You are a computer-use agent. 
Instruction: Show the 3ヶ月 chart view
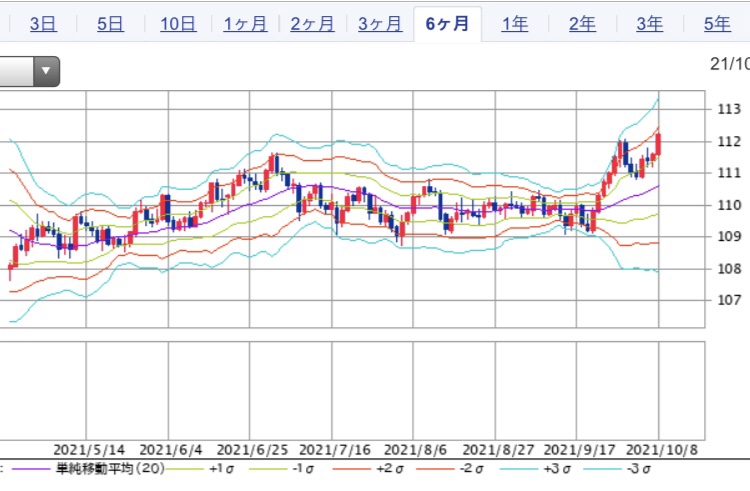380,24
